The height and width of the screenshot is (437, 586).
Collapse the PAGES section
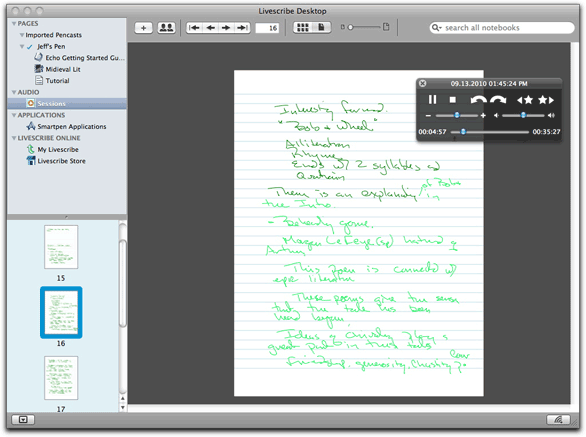click(x=14, y=24)
